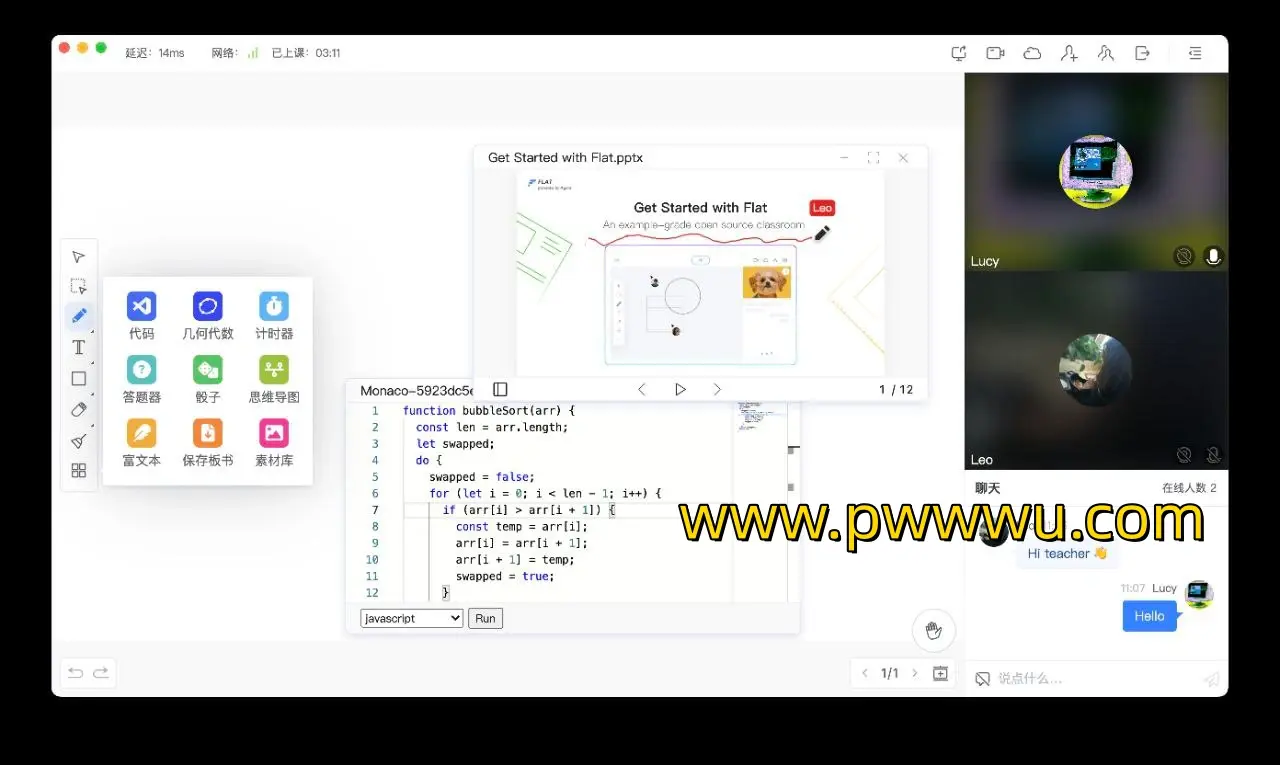
Task: Play the Flat.pptx presentation
Action: 680,389
